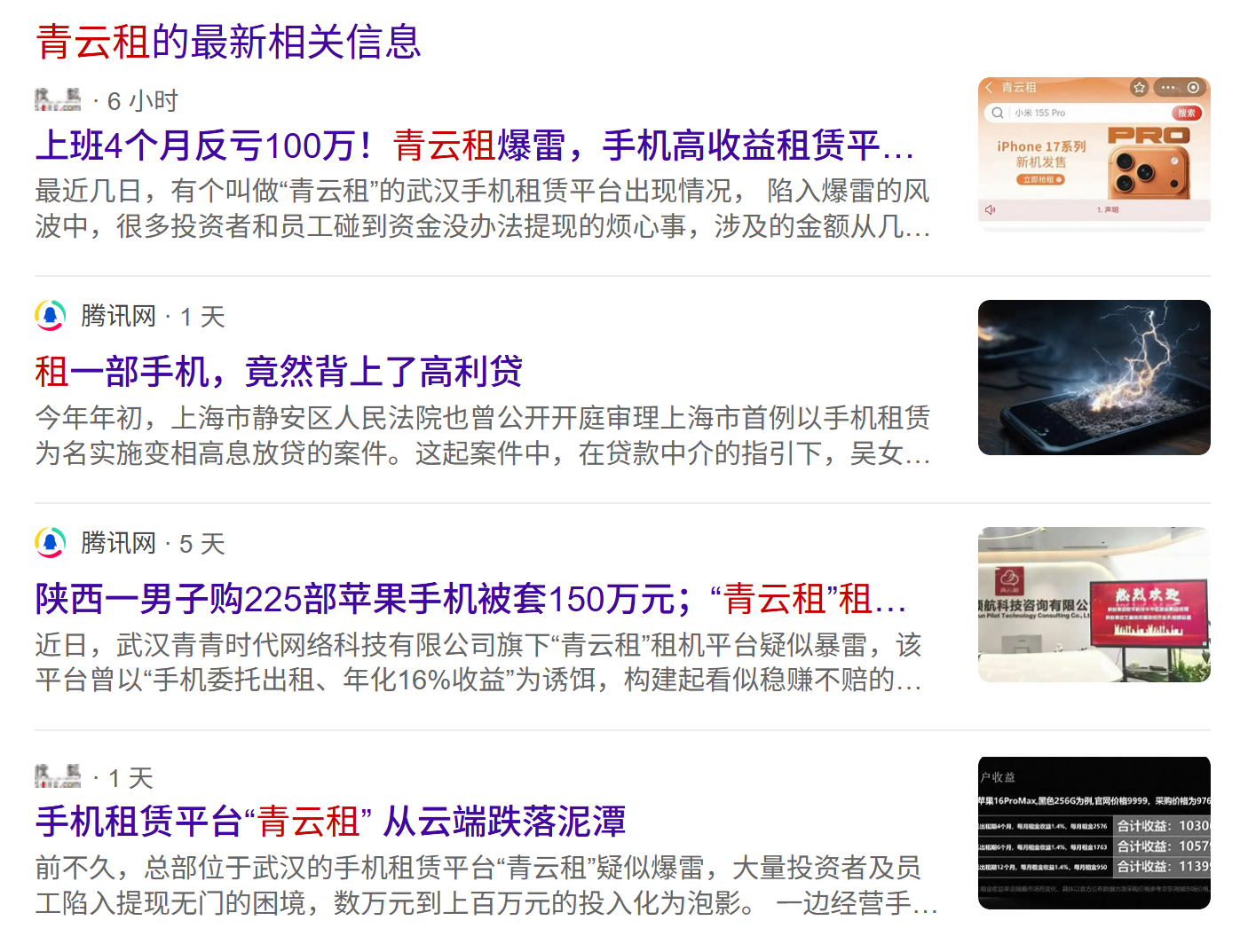Open the 青云租的最新相关信息 heading link
This screenshot has height=952, width=1240.
tap(228, 42)
